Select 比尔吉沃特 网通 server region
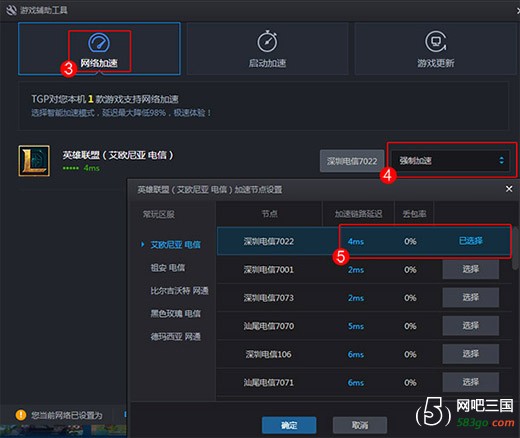Viewport: 520px width, 438px height. [x=179, y=291]
